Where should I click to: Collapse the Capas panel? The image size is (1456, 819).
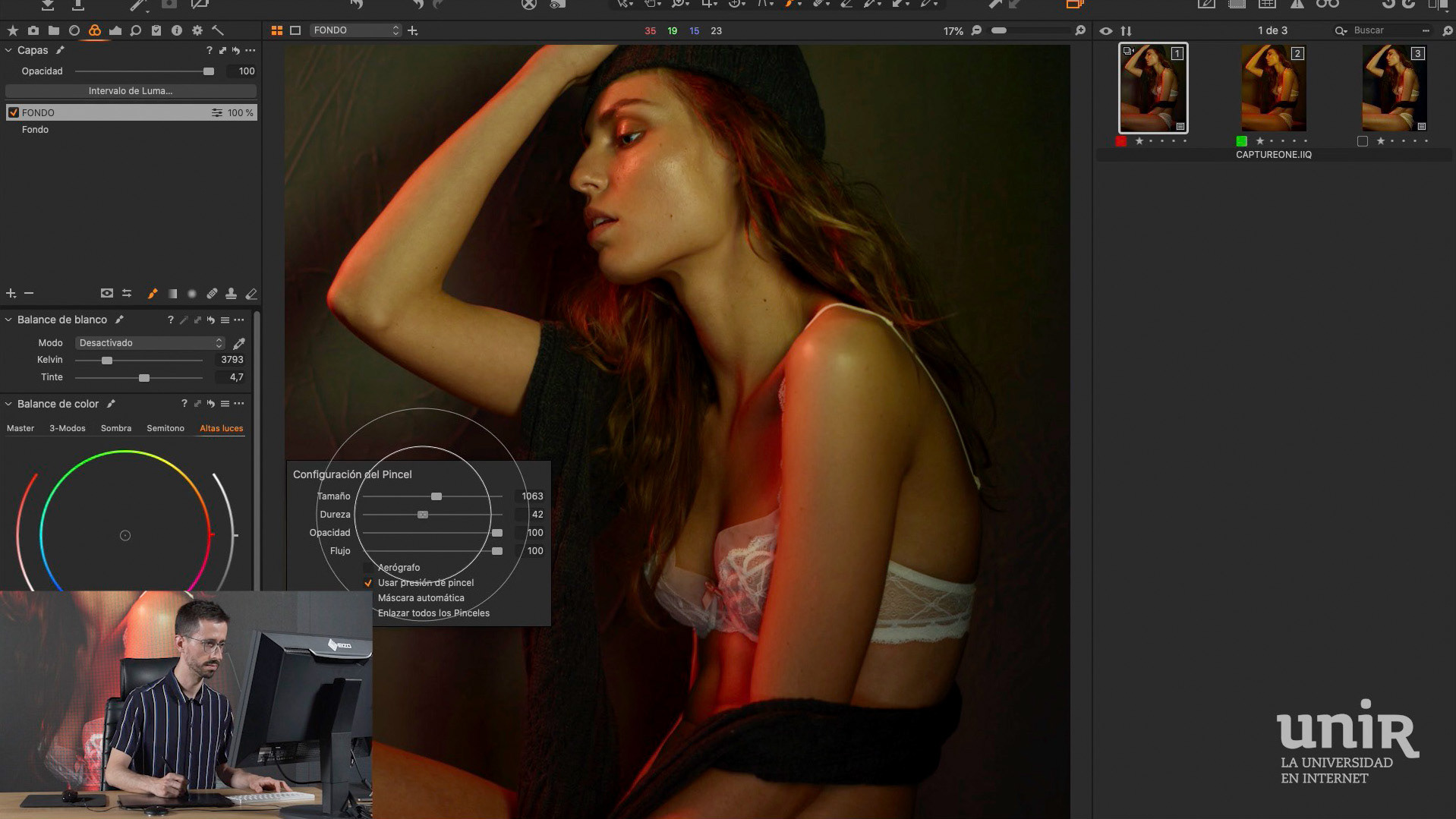pyautogui.click(x=8, y=51)
